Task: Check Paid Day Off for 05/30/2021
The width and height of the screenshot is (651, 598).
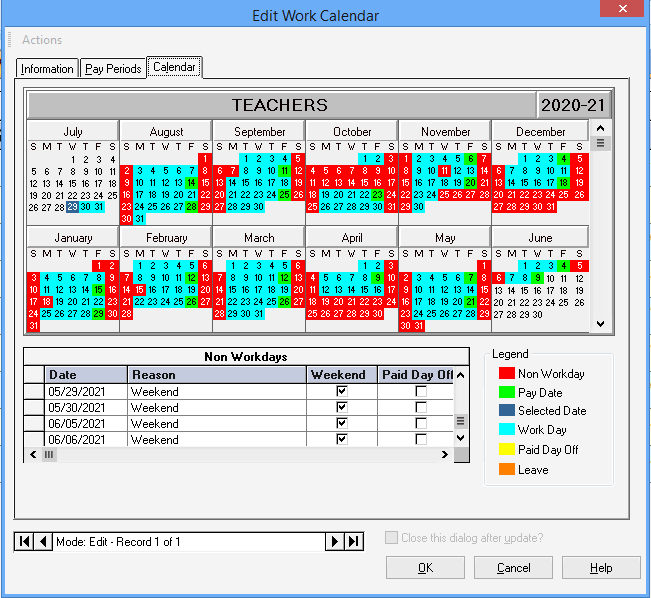Action: 421,407
